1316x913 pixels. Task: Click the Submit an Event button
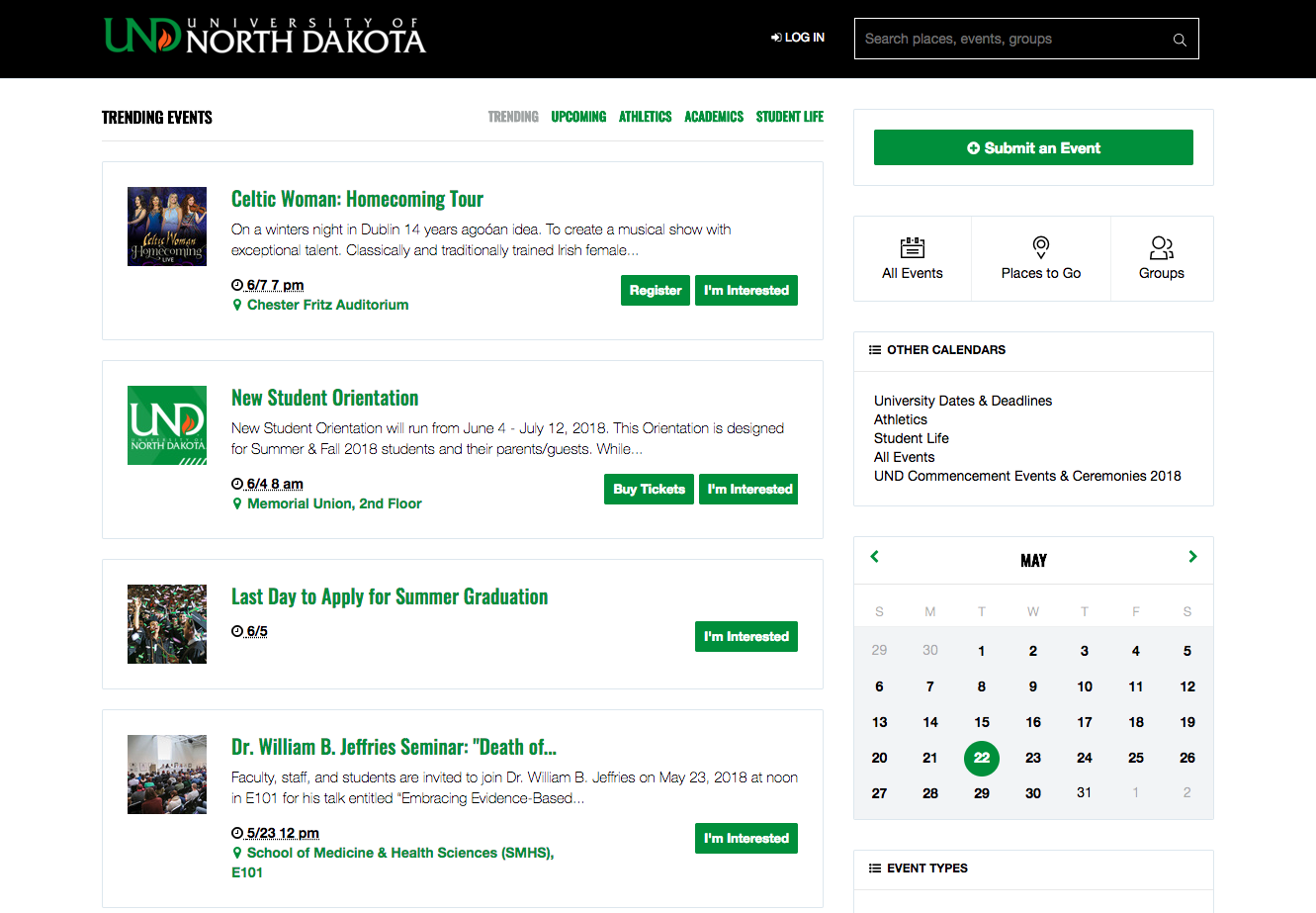point(1033,147)
